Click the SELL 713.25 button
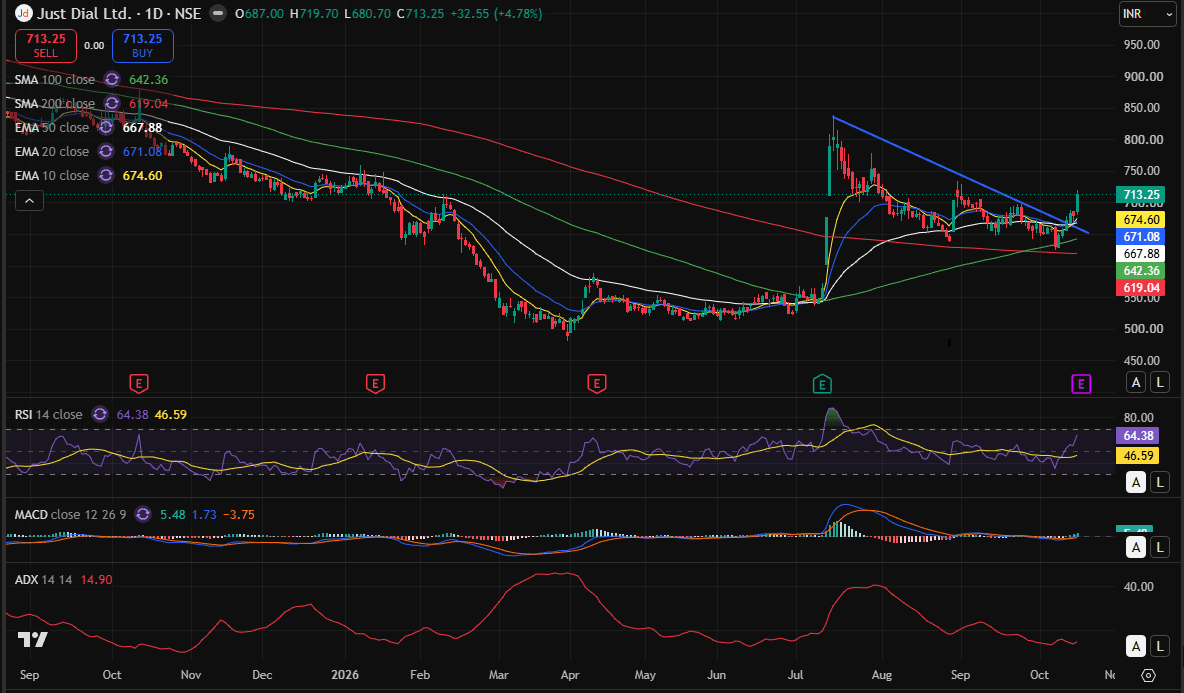Screen dimensions: 1184x693 tap(45, 45)
